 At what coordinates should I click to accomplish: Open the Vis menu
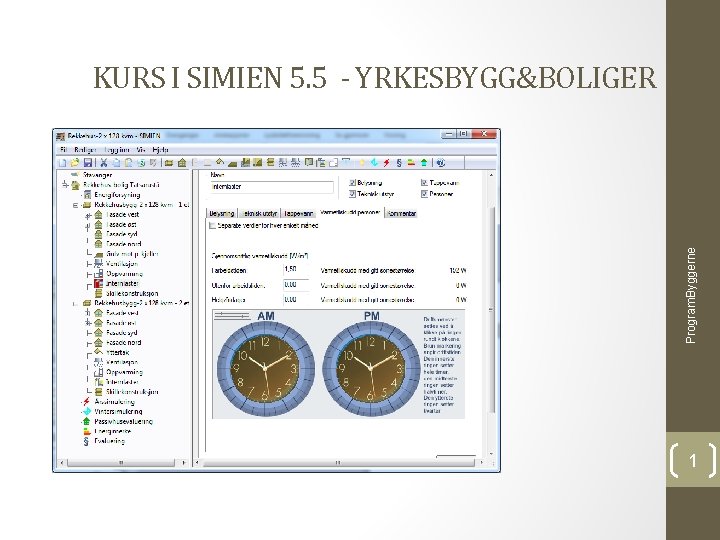point(141,150)
